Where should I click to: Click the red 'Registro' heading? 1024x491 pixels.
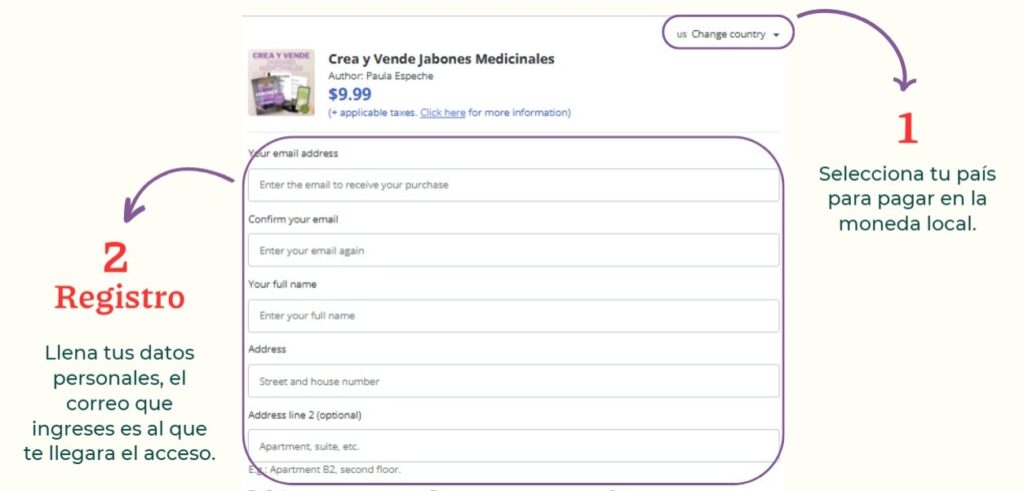point(120,298)
